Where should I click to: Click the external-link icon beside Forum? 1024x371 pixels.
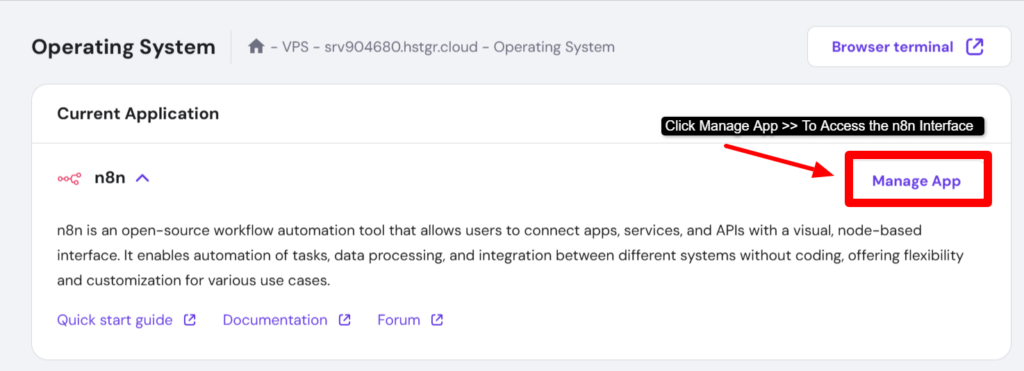point(437,320)
